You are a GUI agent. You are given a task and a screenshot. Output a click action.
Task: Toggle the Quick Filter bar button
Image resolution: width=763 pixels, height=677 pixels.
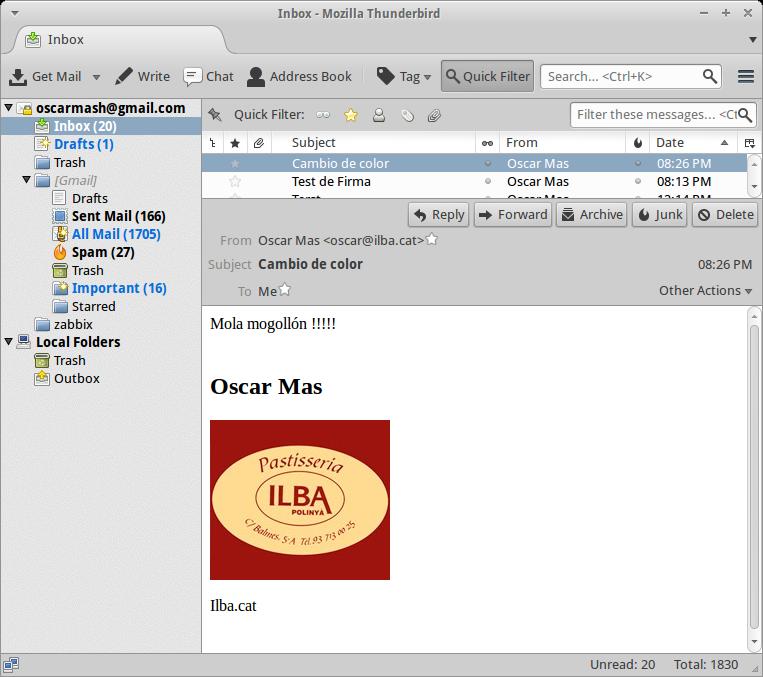pyautogui.click(x=487, y=76)
